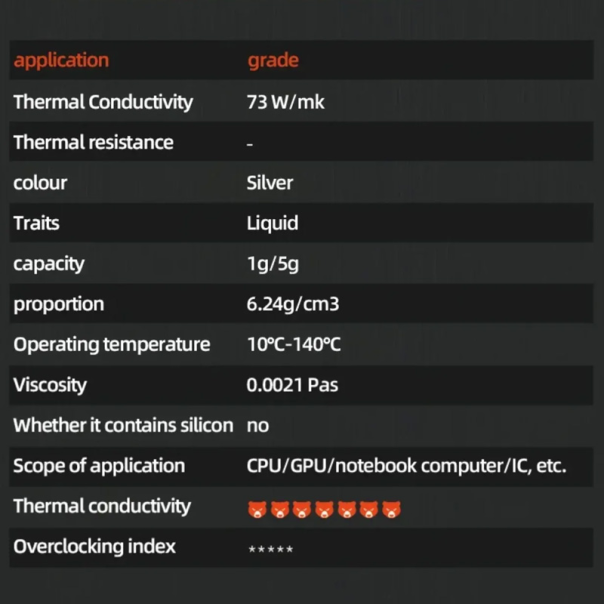Click the '0.0021 Pas' viscosity value
This screenshot has width=604, height=604.
tap(292, 385)
